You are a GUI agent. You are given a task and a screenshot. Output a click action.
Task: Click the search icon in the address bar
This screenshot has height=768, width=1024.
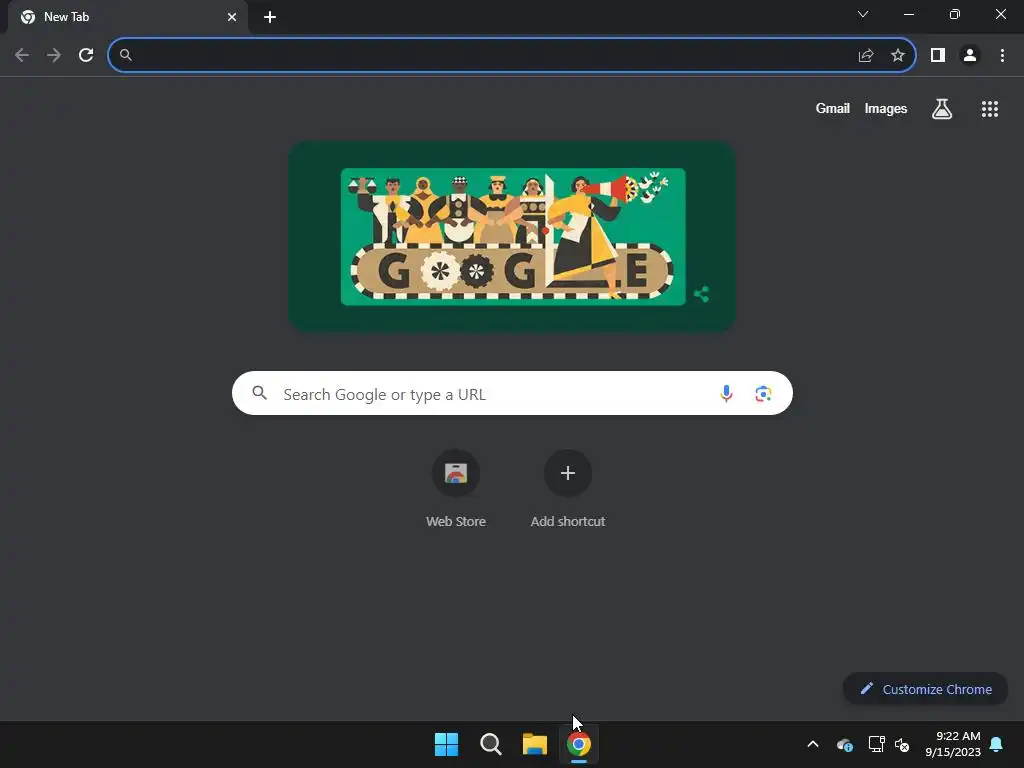click(126, 56)
